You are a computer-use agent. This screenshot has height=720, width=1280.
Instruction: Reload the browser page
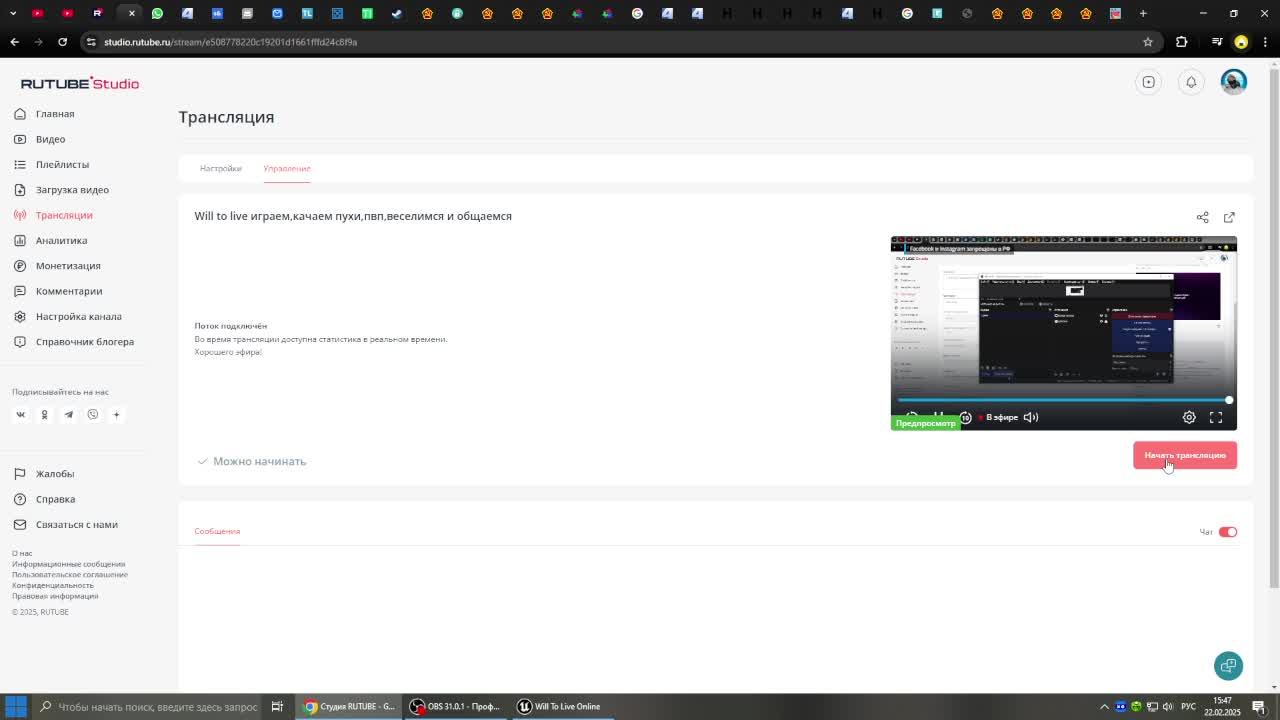pyautogui.click(x=62, y=42)
